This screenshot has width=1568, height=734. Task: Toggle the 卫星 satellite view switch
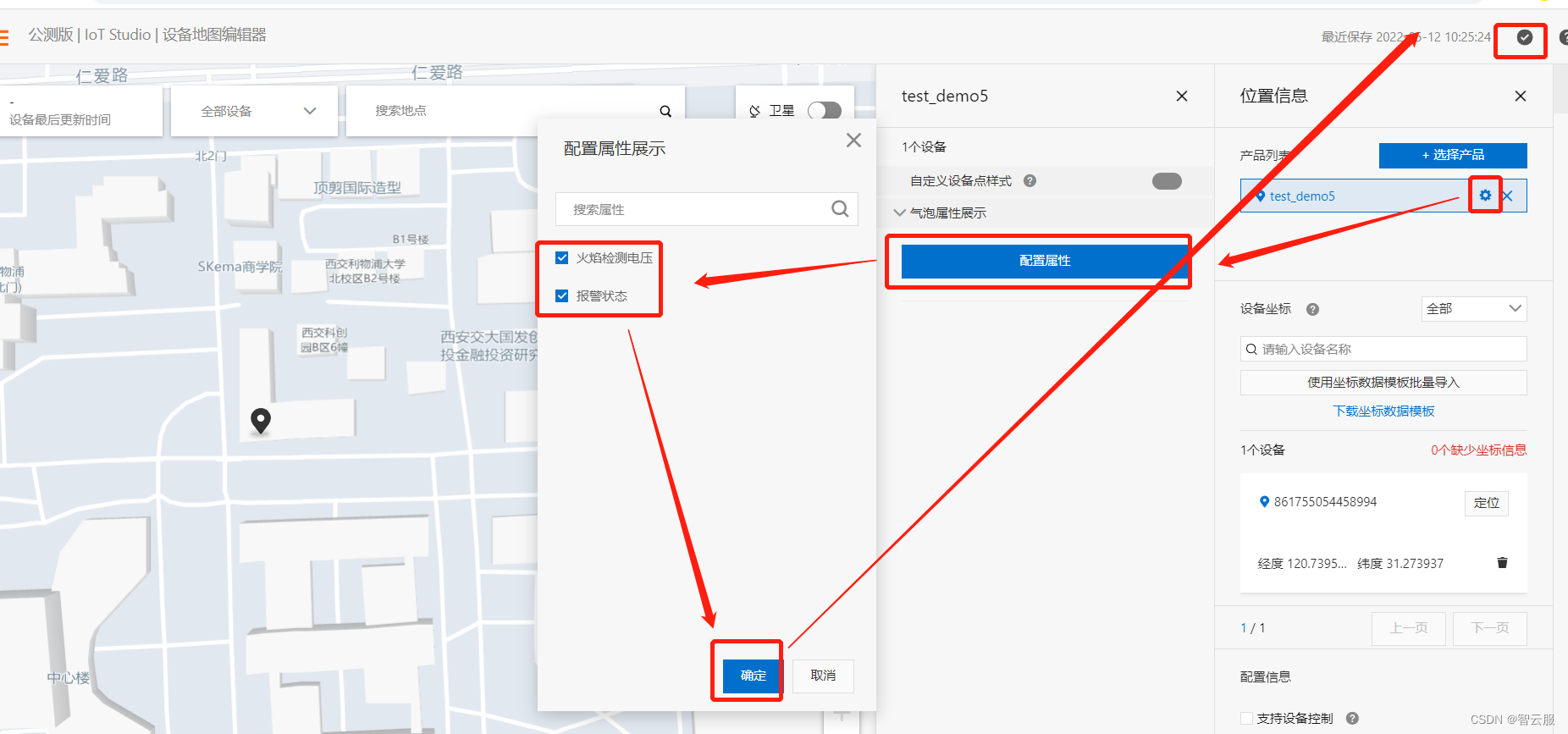tap(824, 111)
